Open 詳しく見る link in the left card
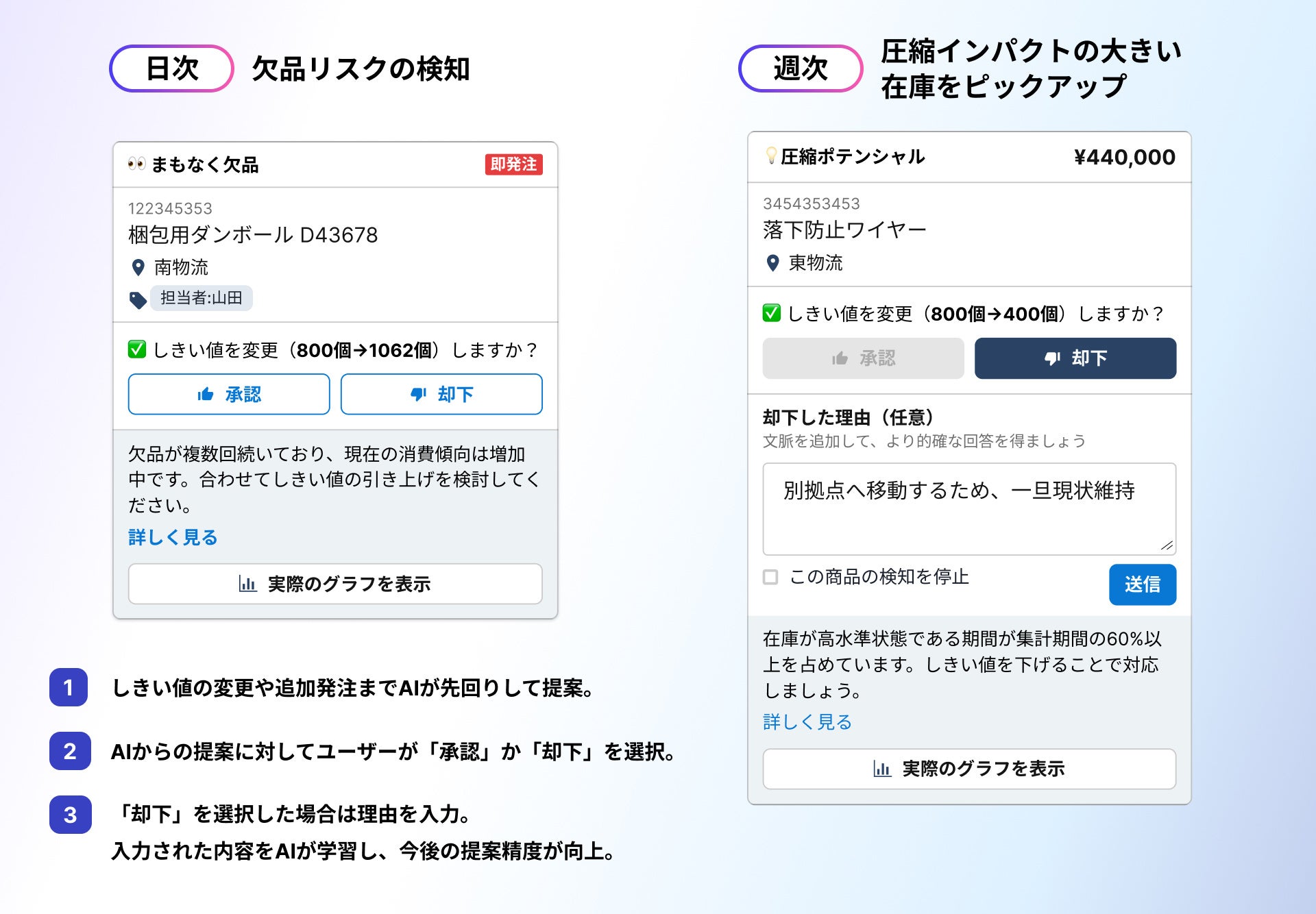Image resolution: width=1316 pixels, height=914 pixels. click(173, 537)
